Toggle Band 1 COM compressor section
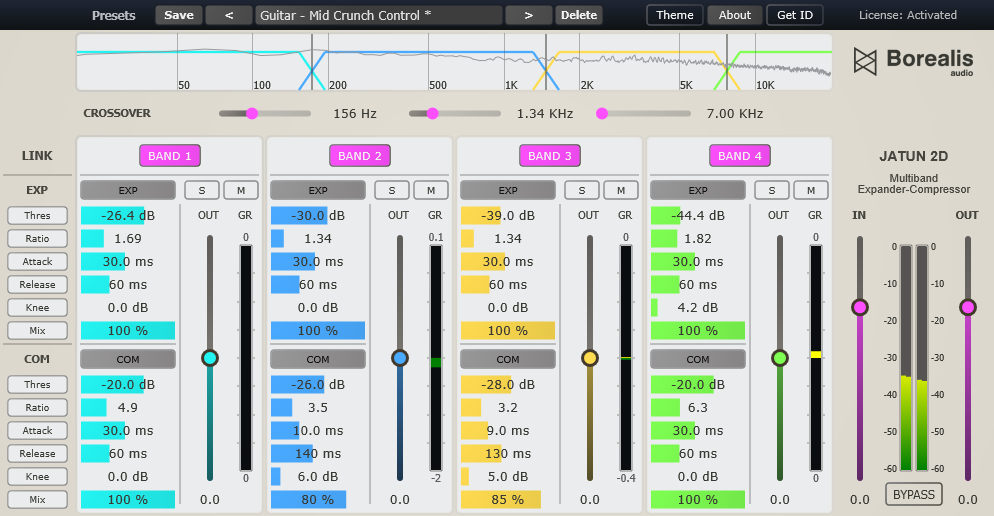Screen dimensions: 994x516 128,359
